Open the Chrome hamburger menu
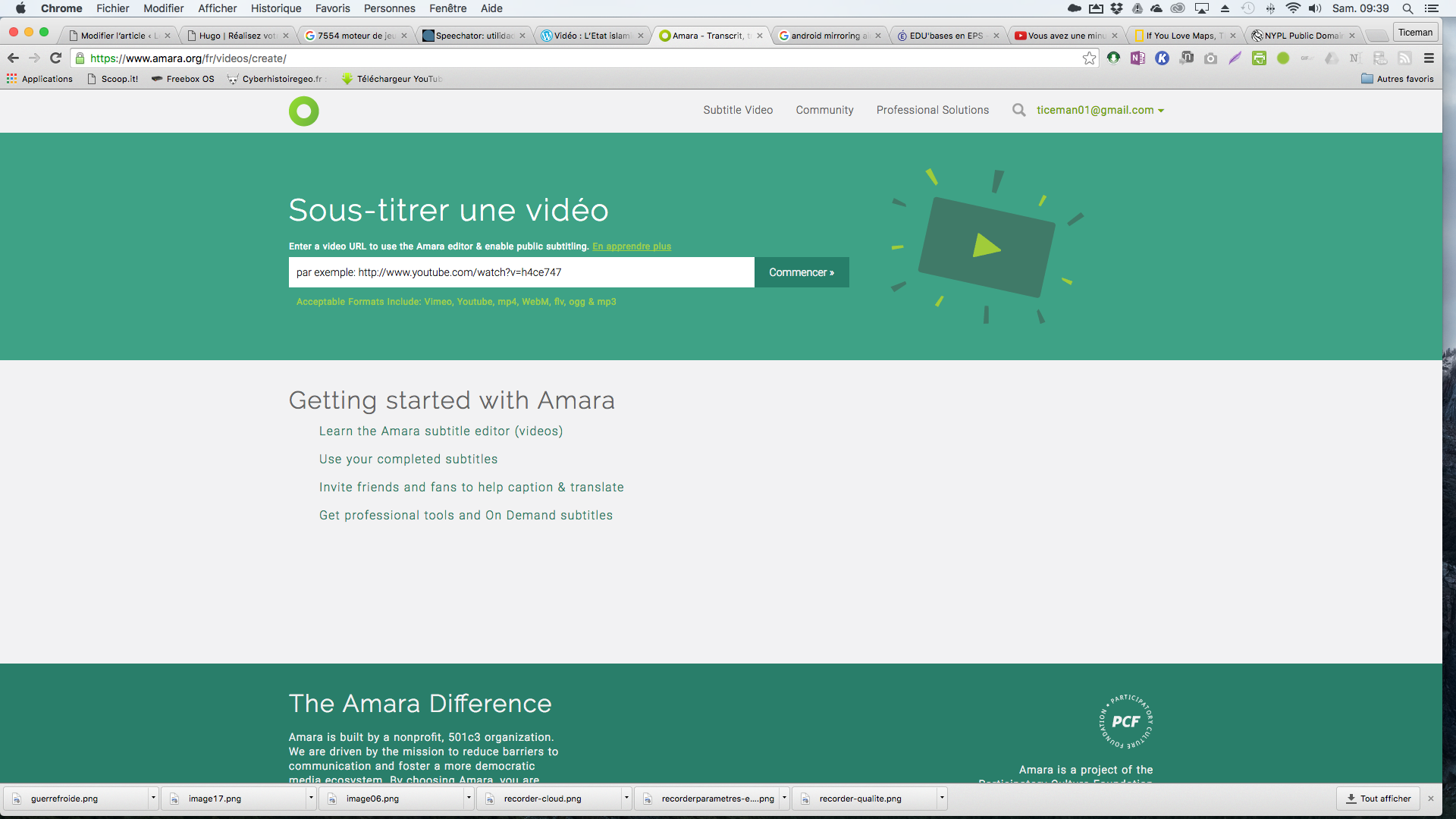This screenshot has height=819, width=1456. (x=1429, y=58)
